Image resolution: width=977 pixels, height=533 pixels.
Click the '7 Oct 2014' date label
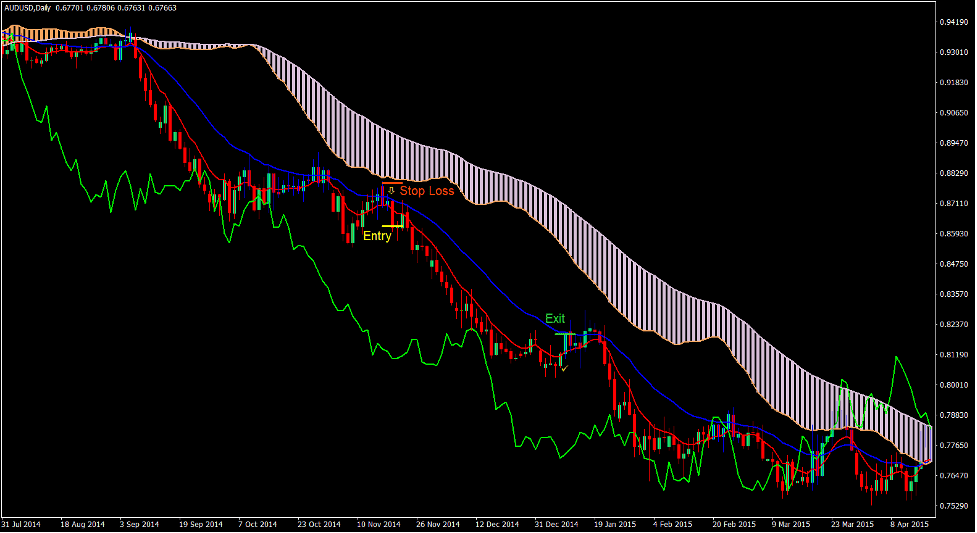[257, 524]
